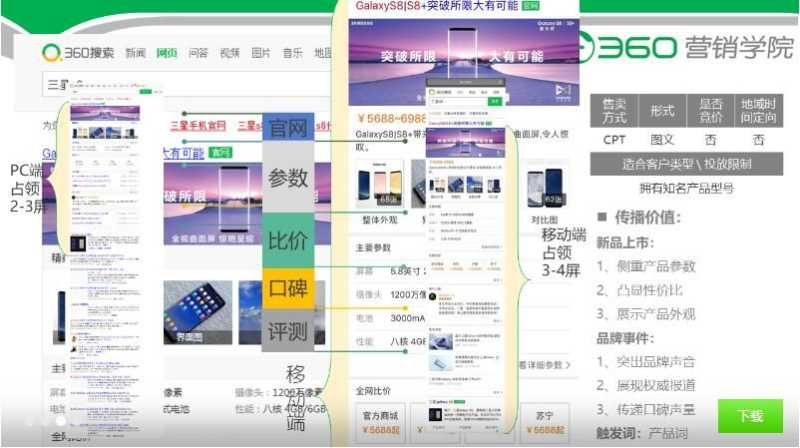Click the CPT table cell

(614, 140)
